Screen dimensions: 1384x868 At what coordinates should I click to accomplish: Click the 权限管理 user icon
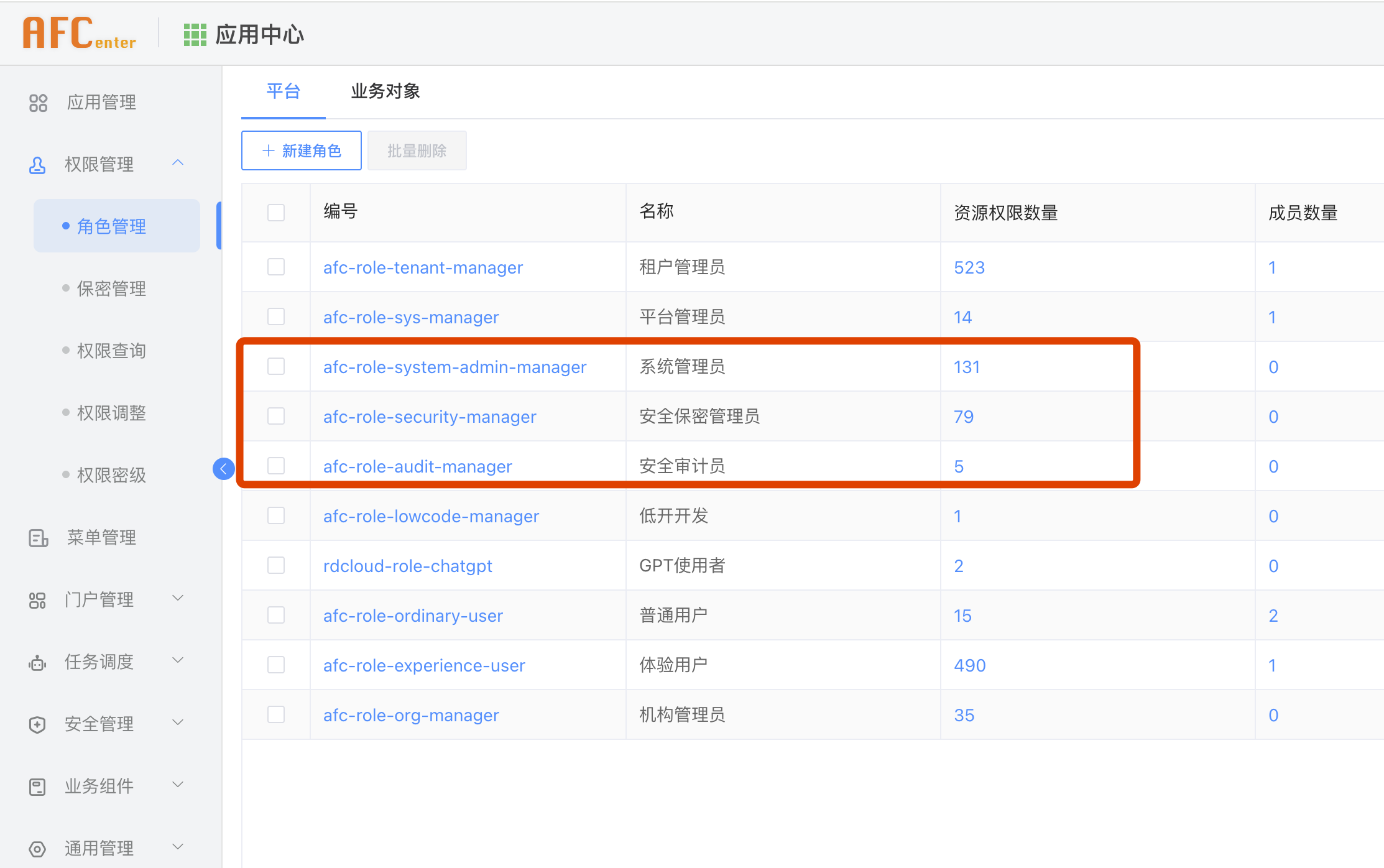[x=37, y=165]
